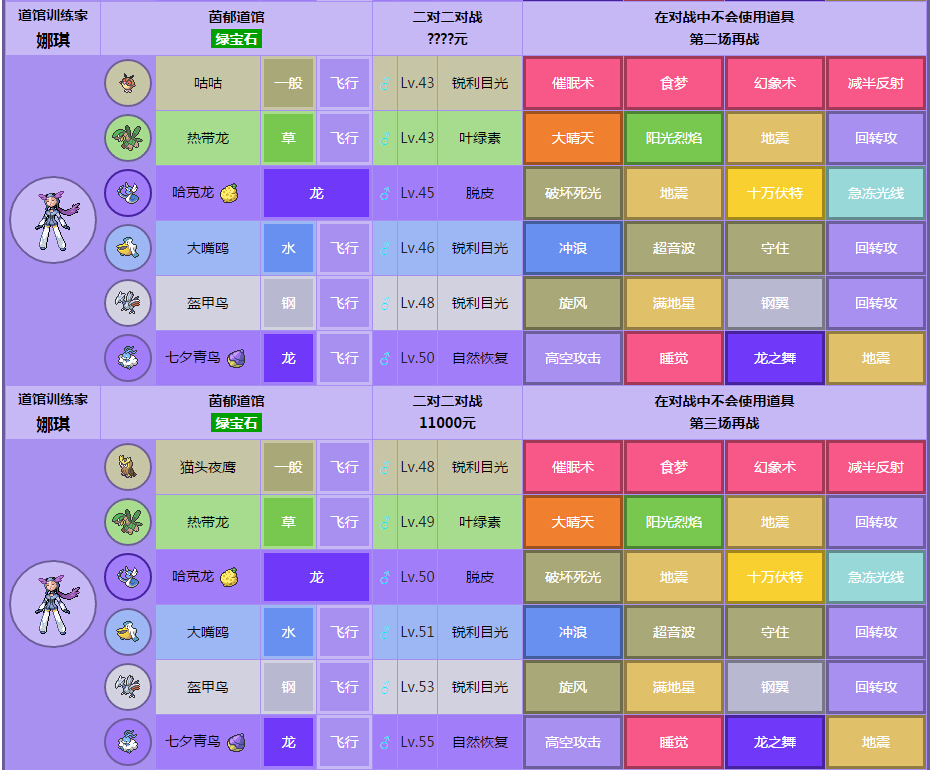
Task: Click the sprite of Lv.53 盔甲鸟
Action: [128, 686]
